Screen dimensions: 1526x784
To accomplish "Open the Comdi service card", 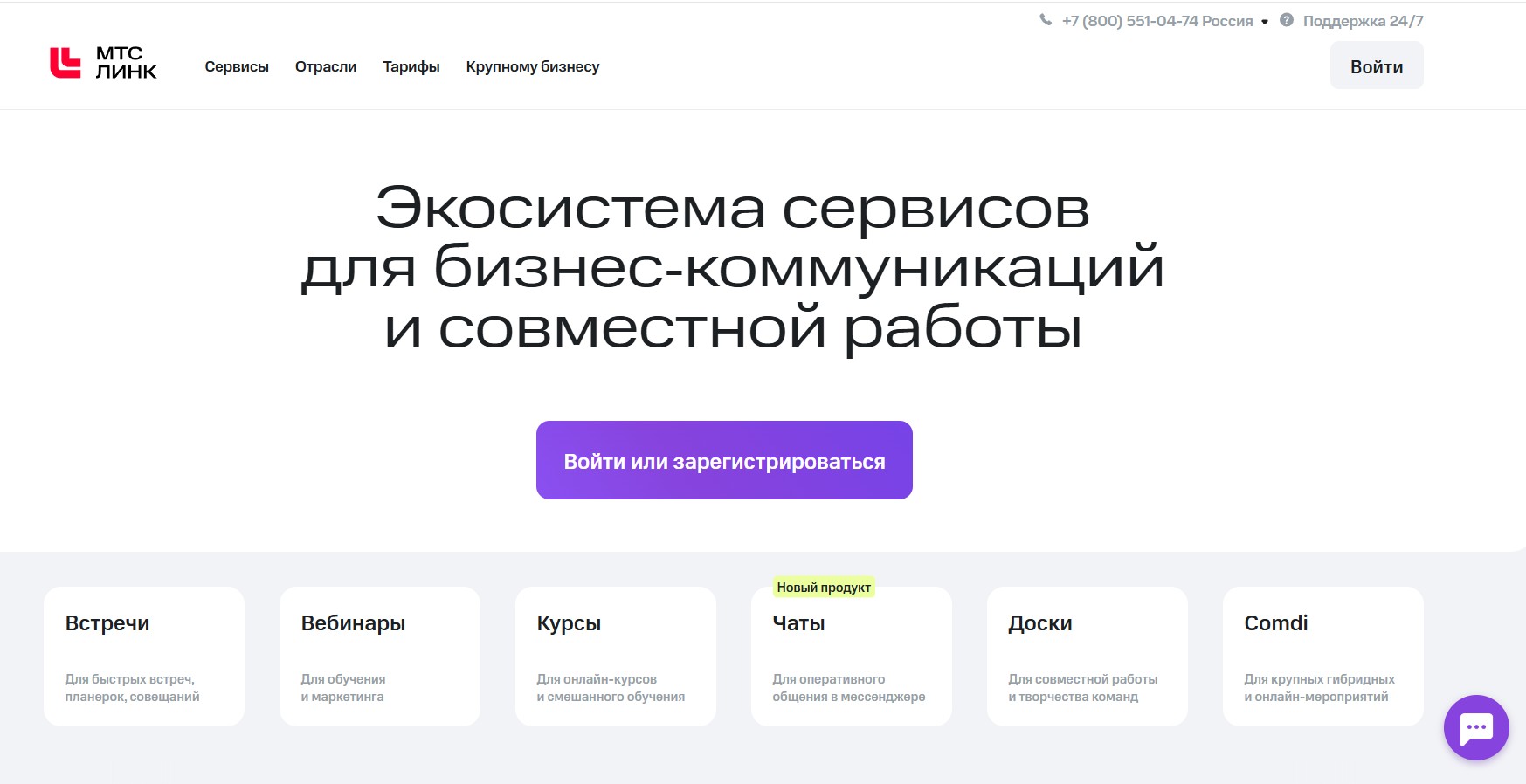I will point(1323,657).
